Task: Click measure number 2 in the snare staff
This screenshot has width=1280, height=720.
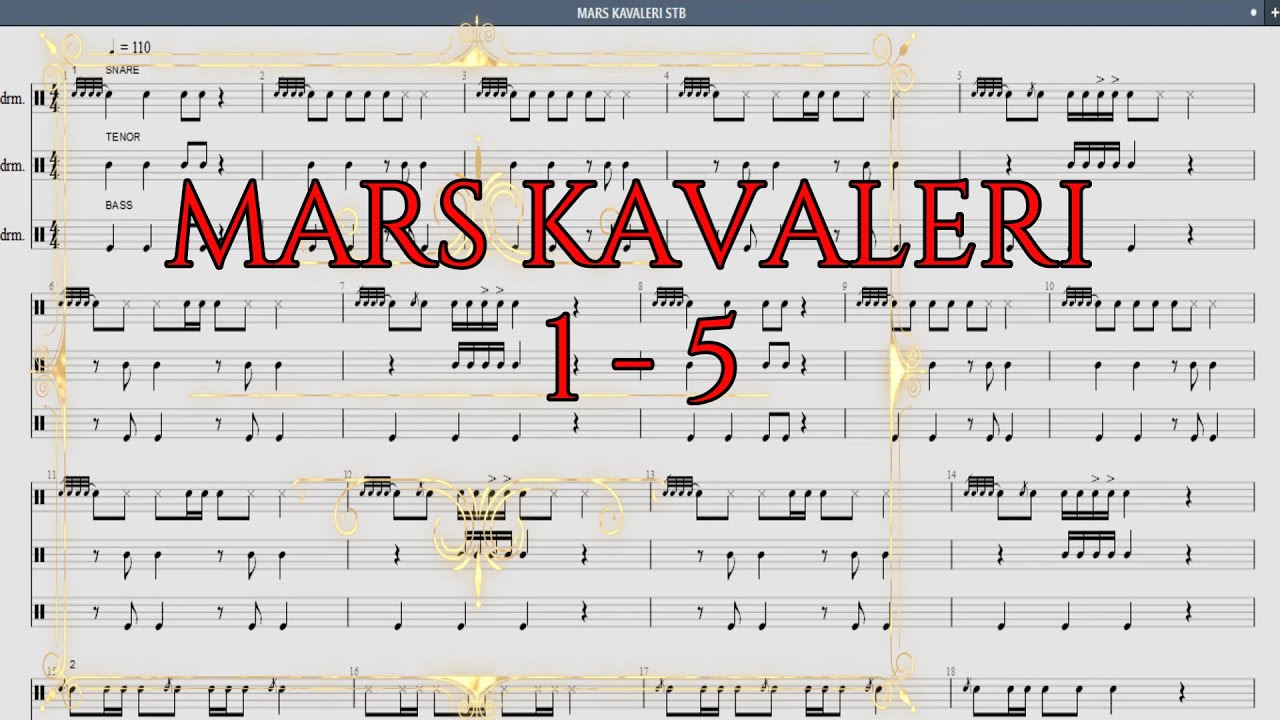Action: [x=262, y=76]
